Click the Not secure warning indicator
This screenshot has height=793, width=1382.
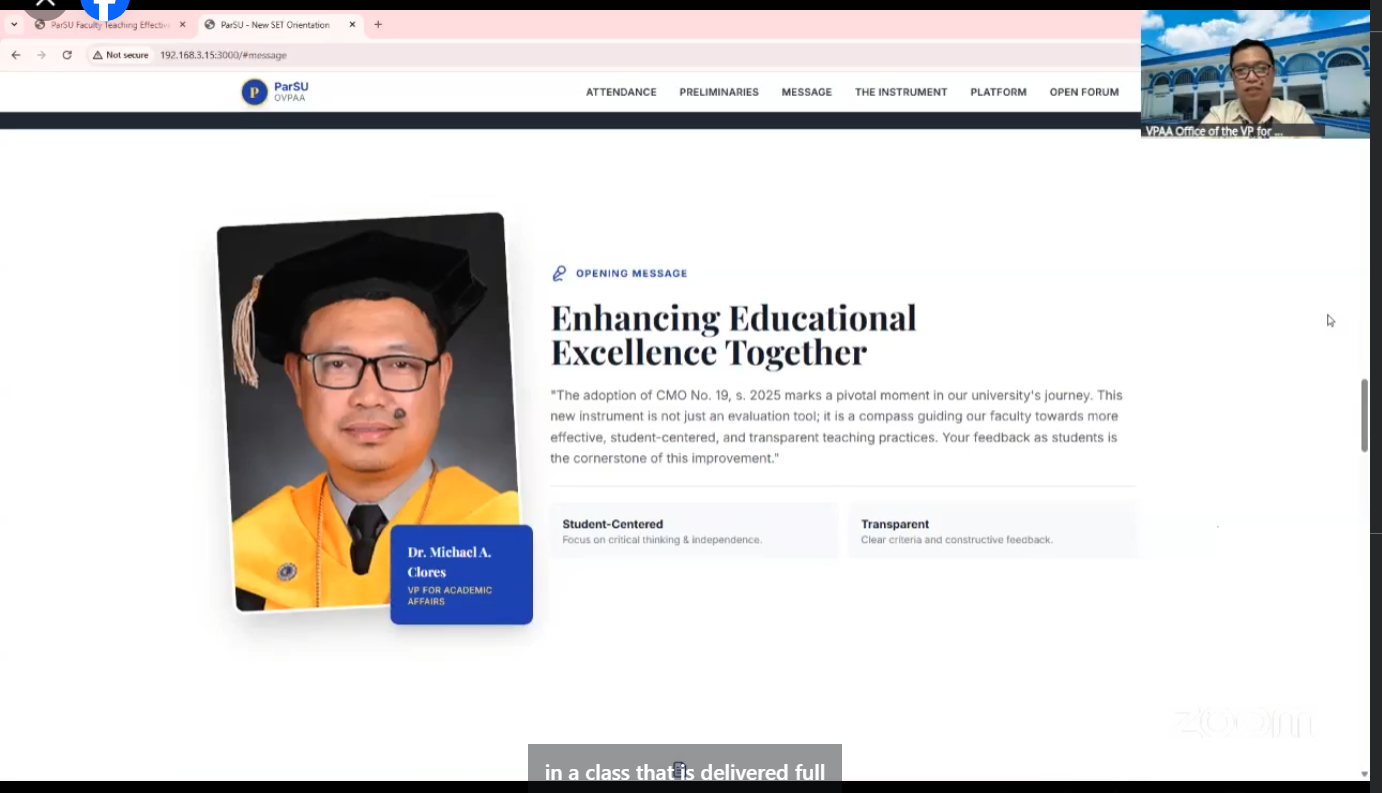[x=120, y=55]
